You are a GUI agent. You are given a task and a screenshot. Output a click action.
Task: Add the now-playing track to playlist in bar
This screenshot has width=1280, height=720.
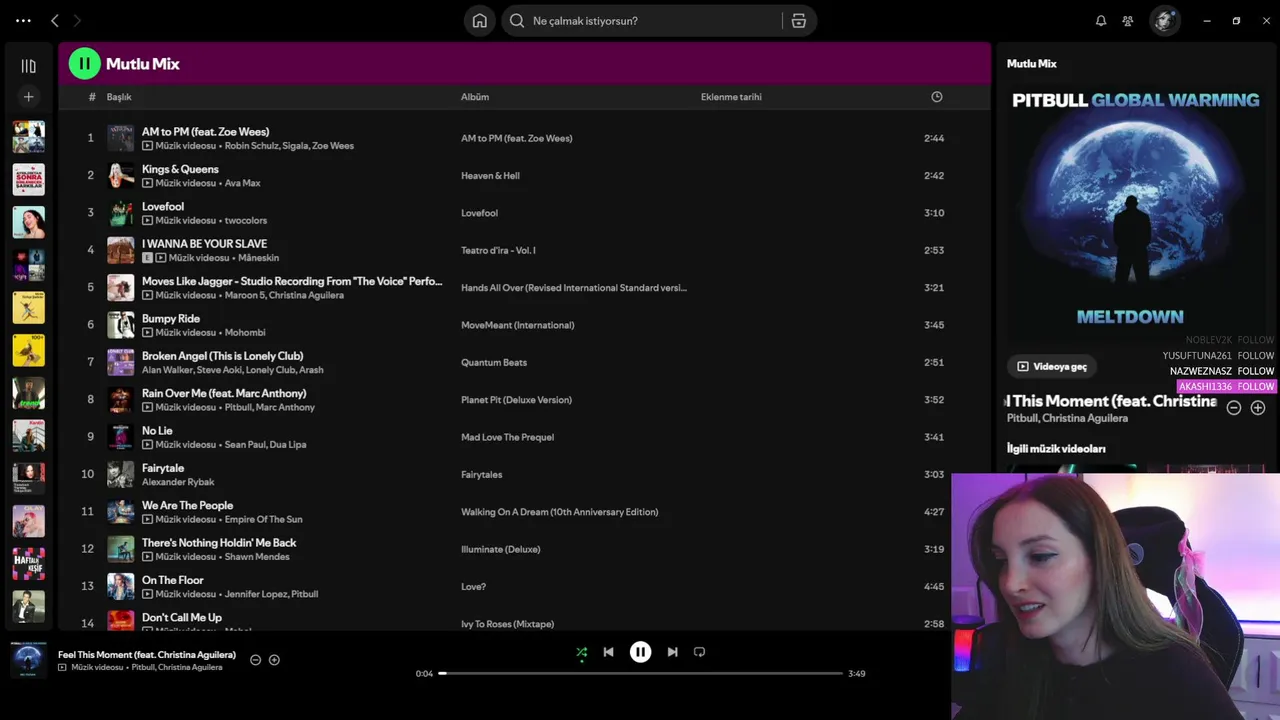point(274,660)
